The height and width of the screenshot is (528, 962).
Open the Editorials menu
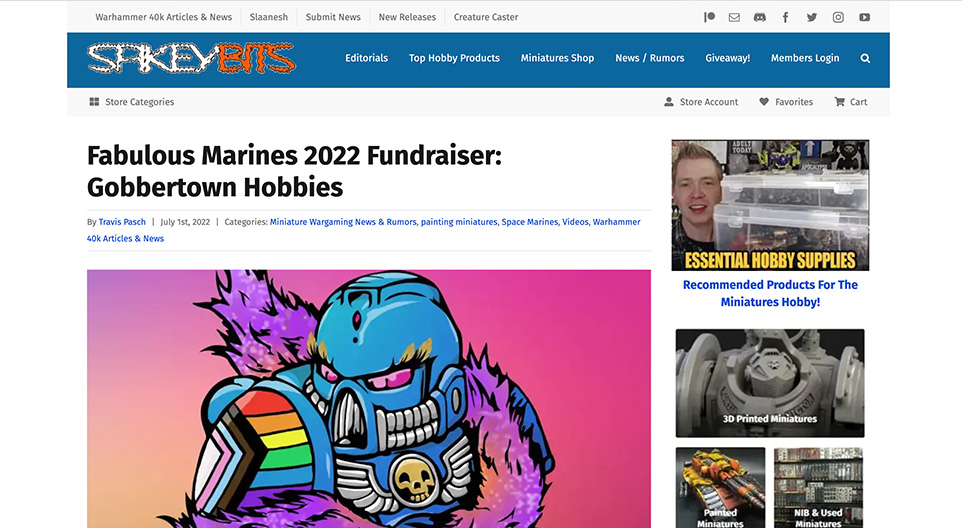pos(366,58)
